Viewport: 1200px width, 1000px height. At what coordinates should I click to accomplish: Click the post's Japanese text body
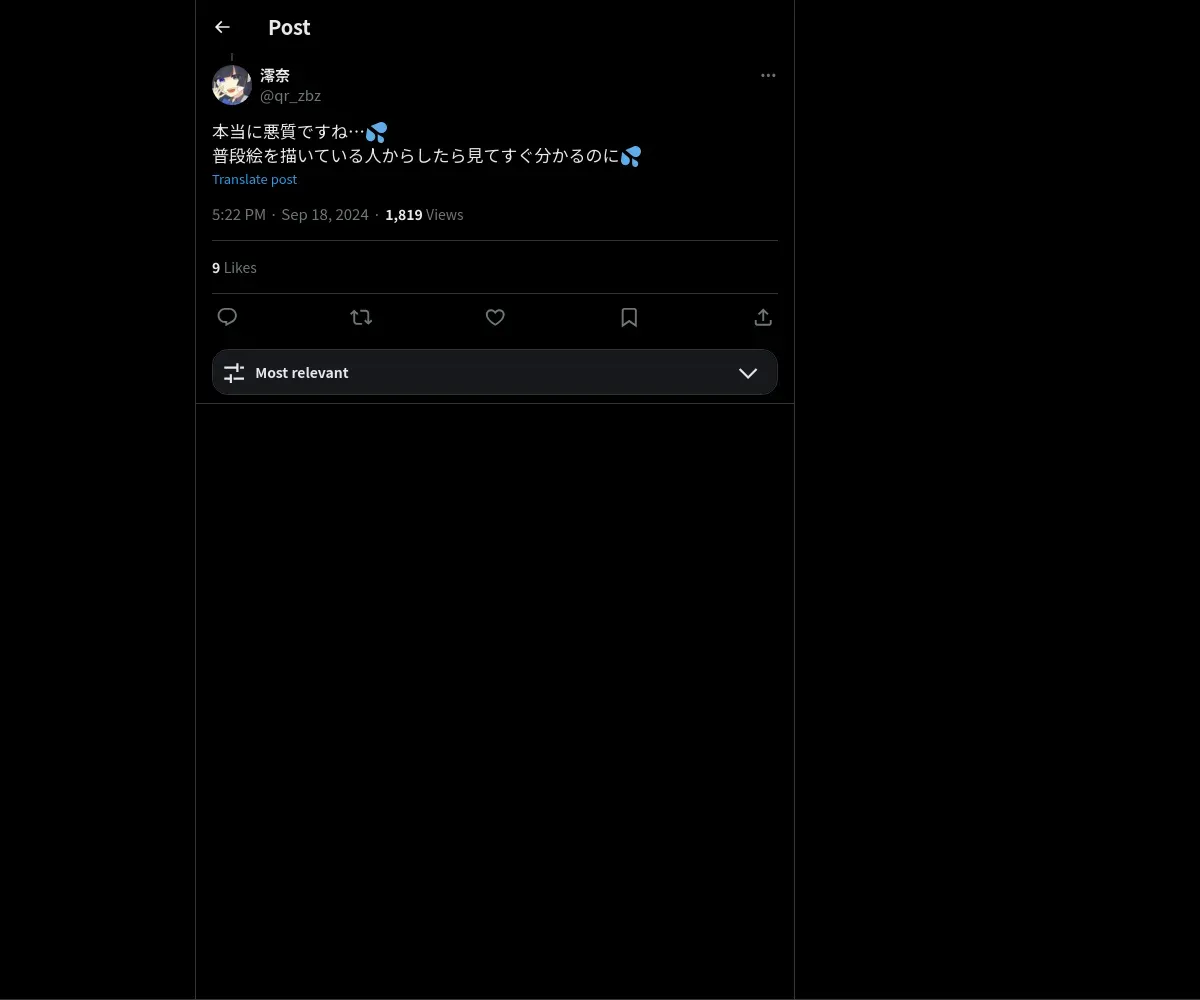pyautogui.click(x=427, y=143)
